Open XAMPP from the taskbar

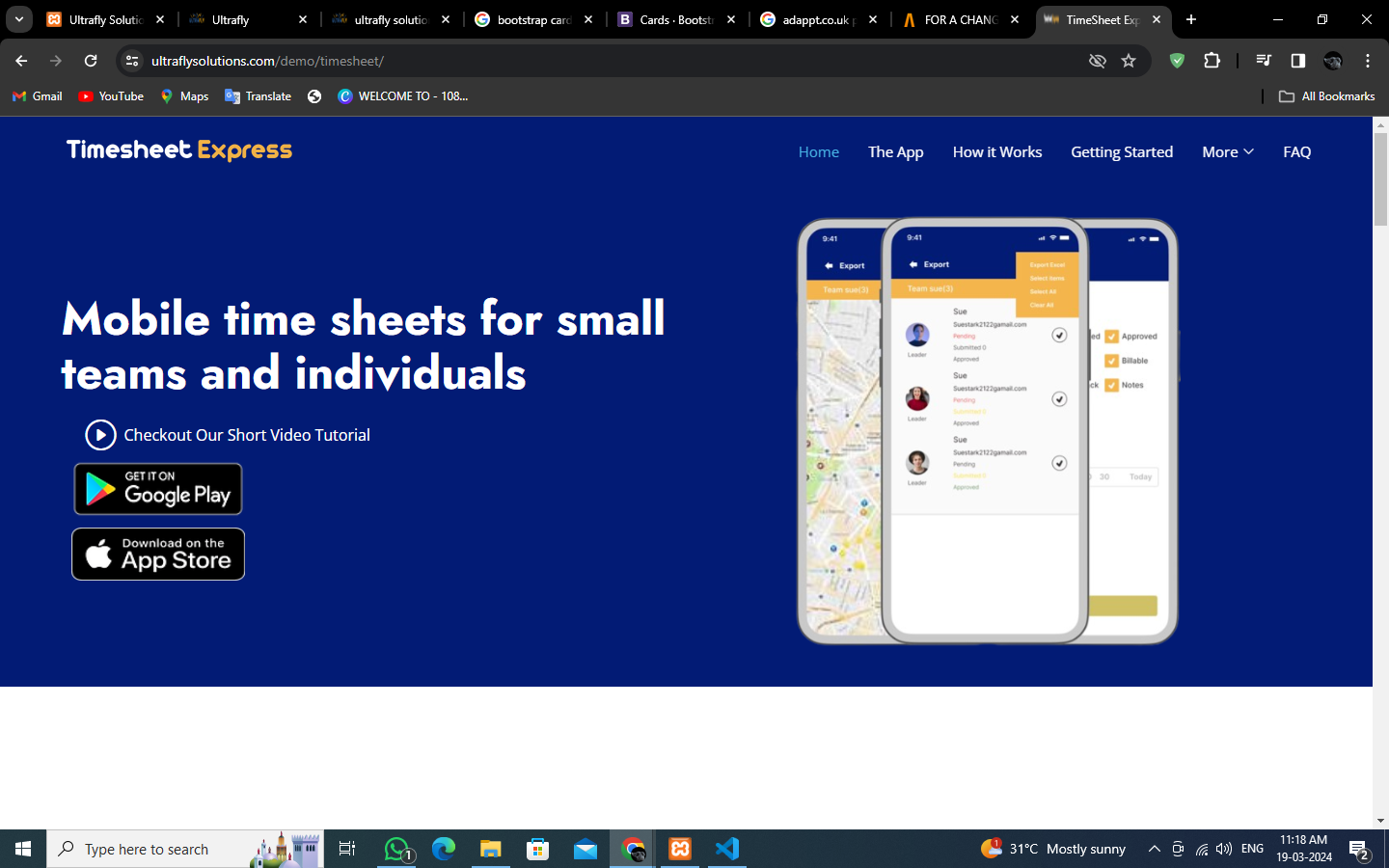coord(680,849)
